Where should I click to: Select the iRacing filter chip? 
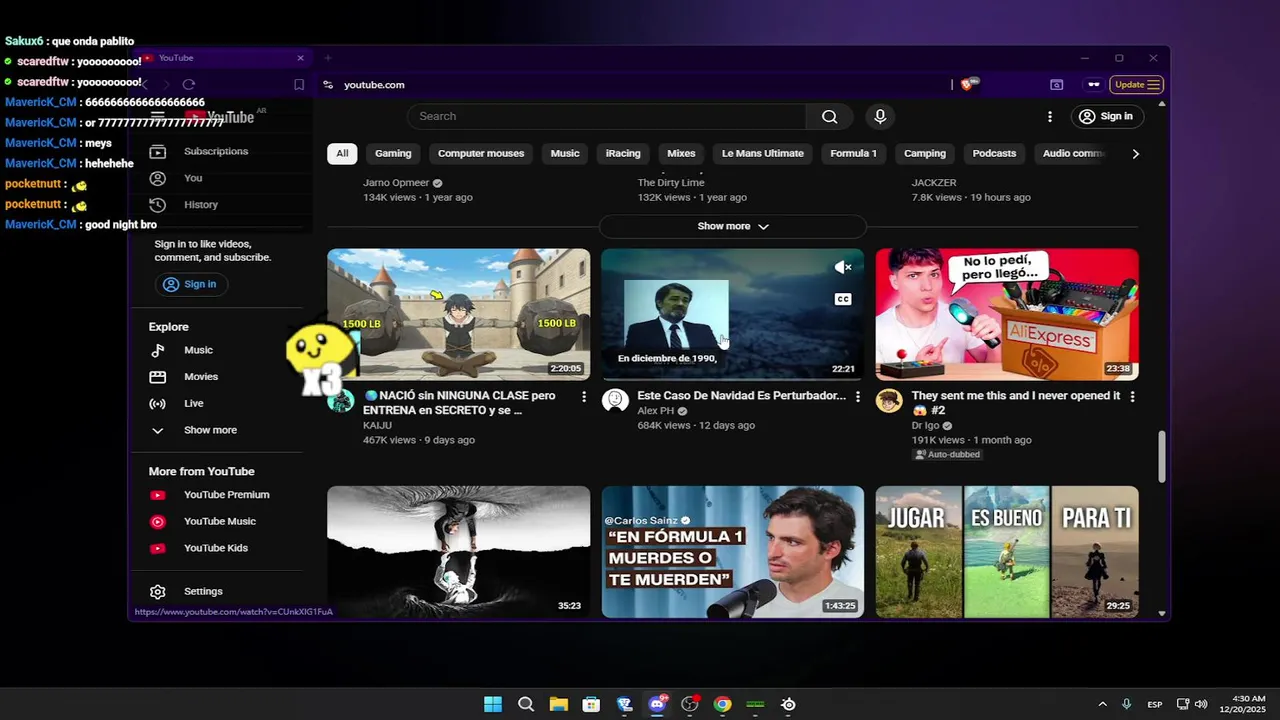coord(623,154)
